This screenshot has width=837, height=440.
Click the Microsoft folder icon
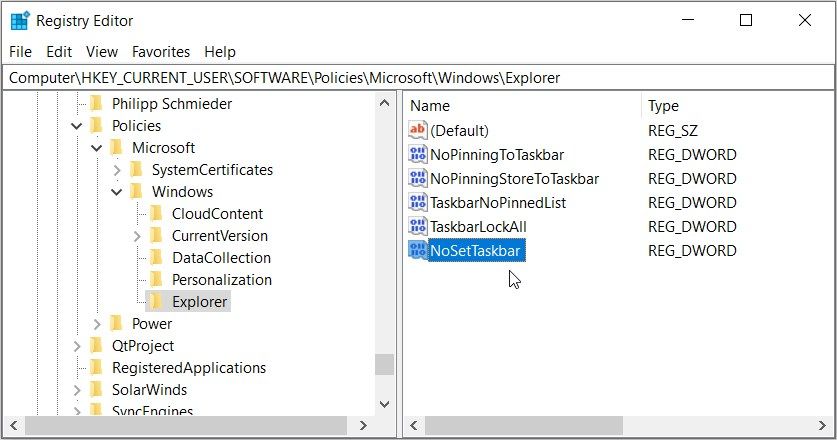(x=116, y=147)
